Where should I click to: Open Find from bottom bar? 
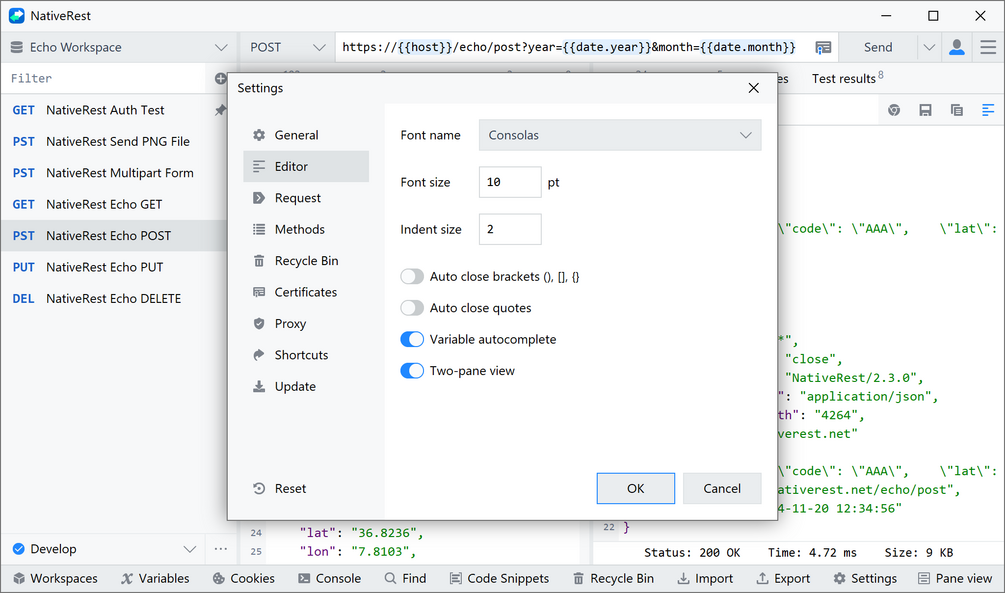[x=405, y=579]
